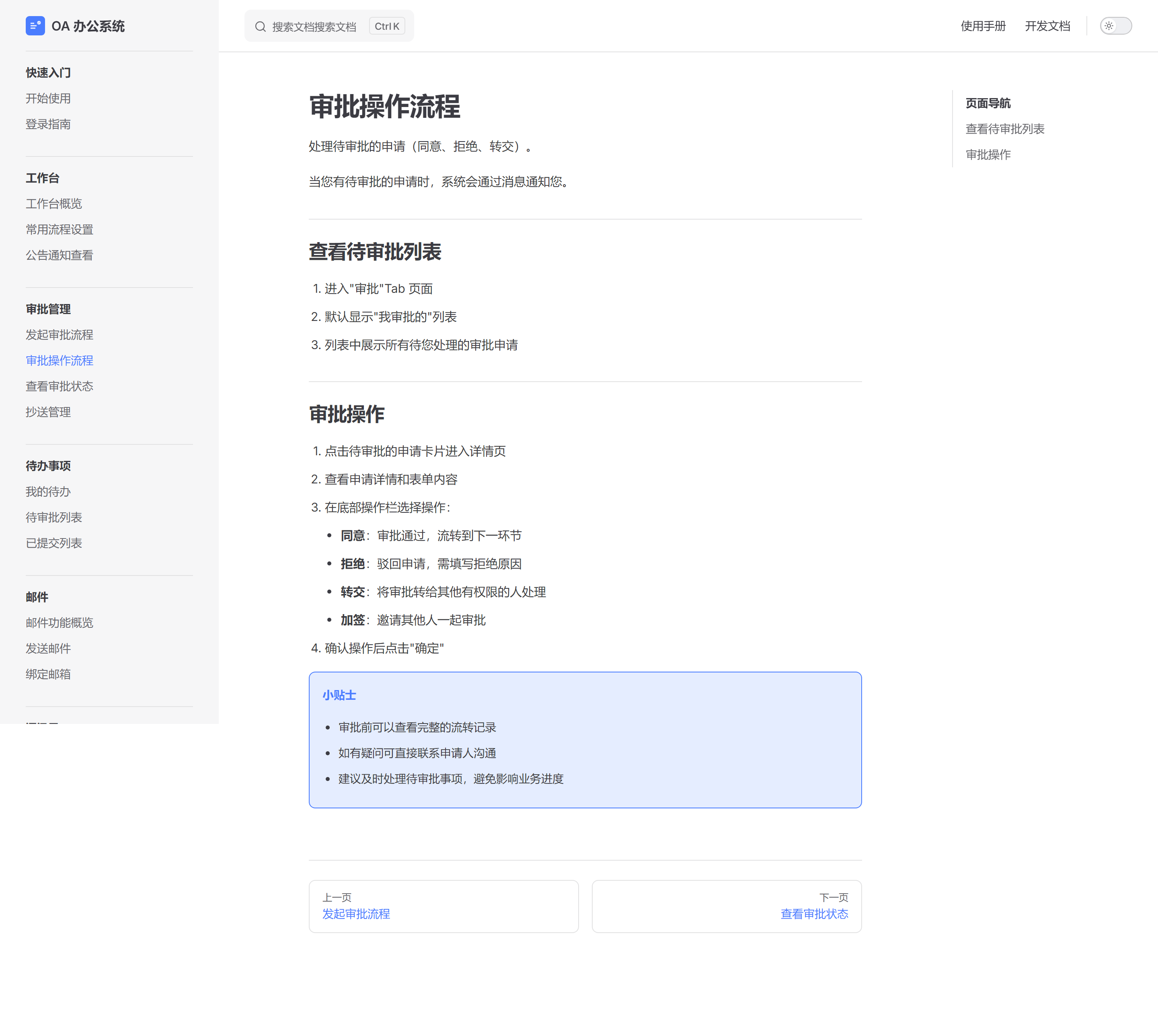Click the OA 办公系统 logo icon

tap(35, 26)
